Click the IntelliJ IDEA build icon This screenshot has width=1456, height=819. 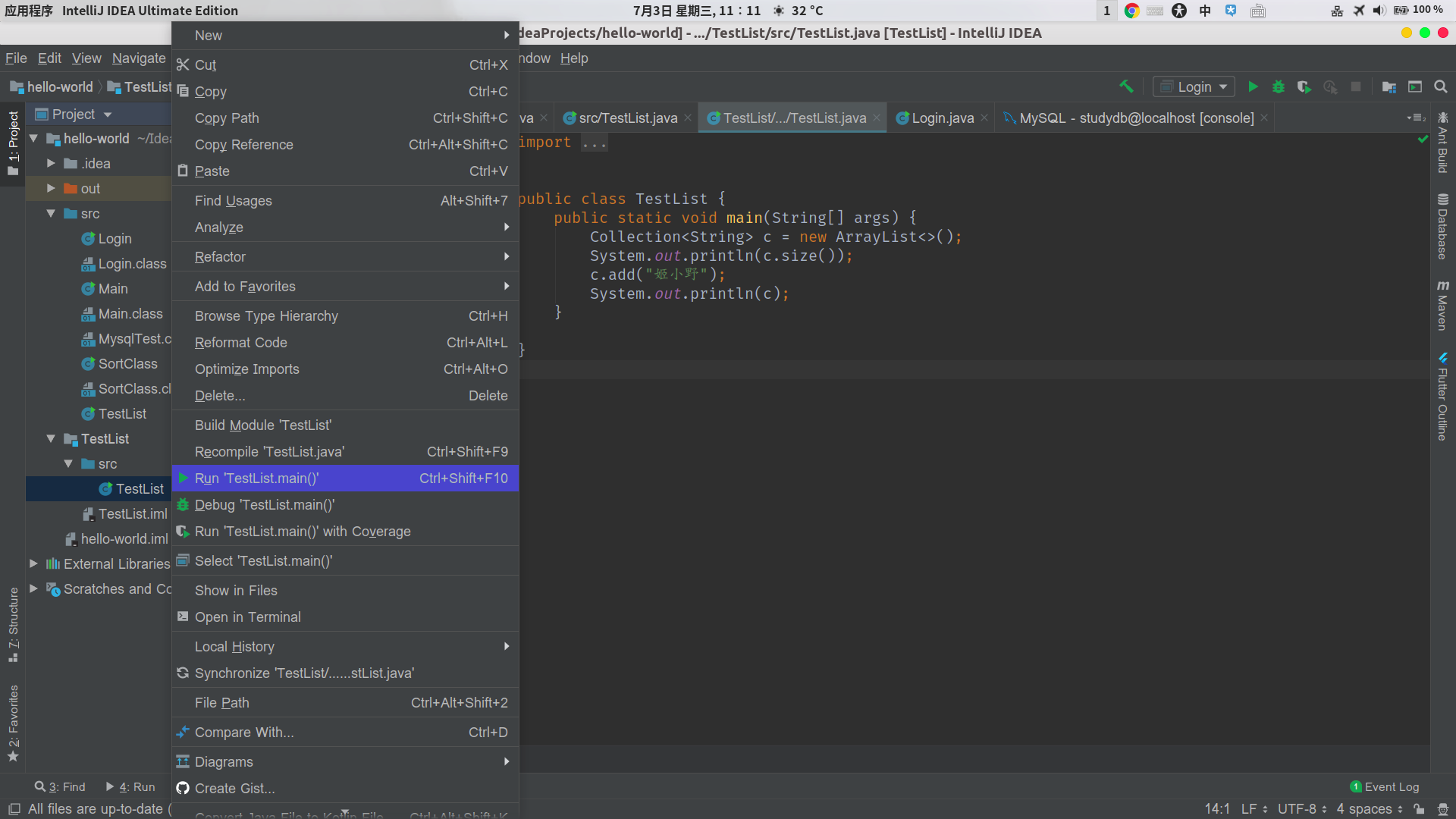[x=1126, y=88]
